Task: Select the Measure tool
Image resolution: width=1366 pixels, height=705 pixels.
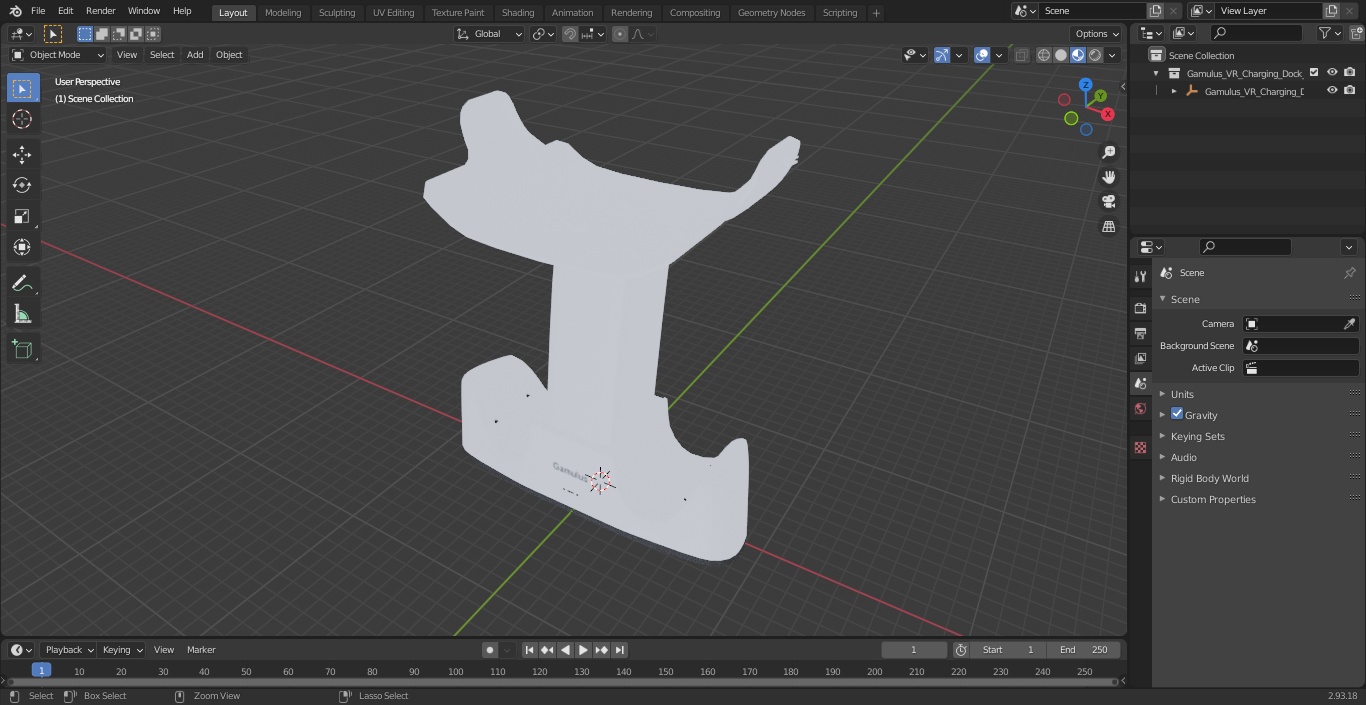Action: coord(22,315)
